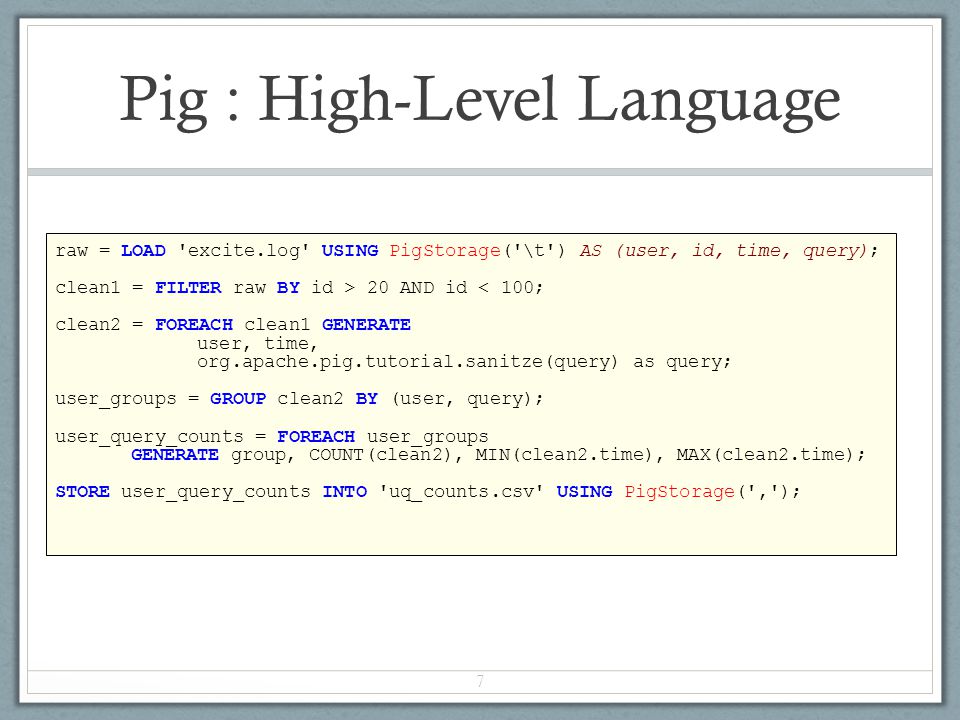Click the 'excite.log' filename string
Viewport: 960px width, 720px height.
tap(244, 251)
